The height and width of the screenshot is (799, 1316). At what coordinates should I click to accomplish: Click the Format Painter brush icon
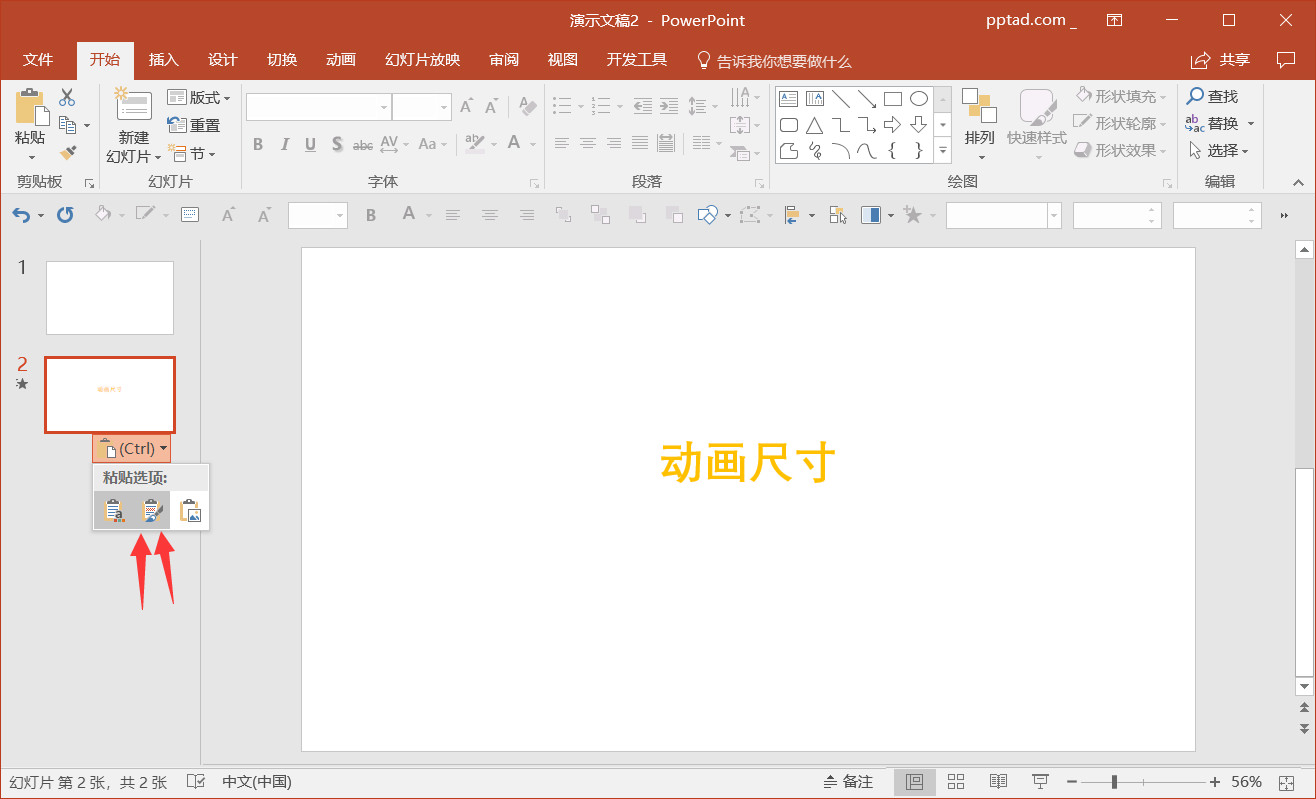pos(67,153)
